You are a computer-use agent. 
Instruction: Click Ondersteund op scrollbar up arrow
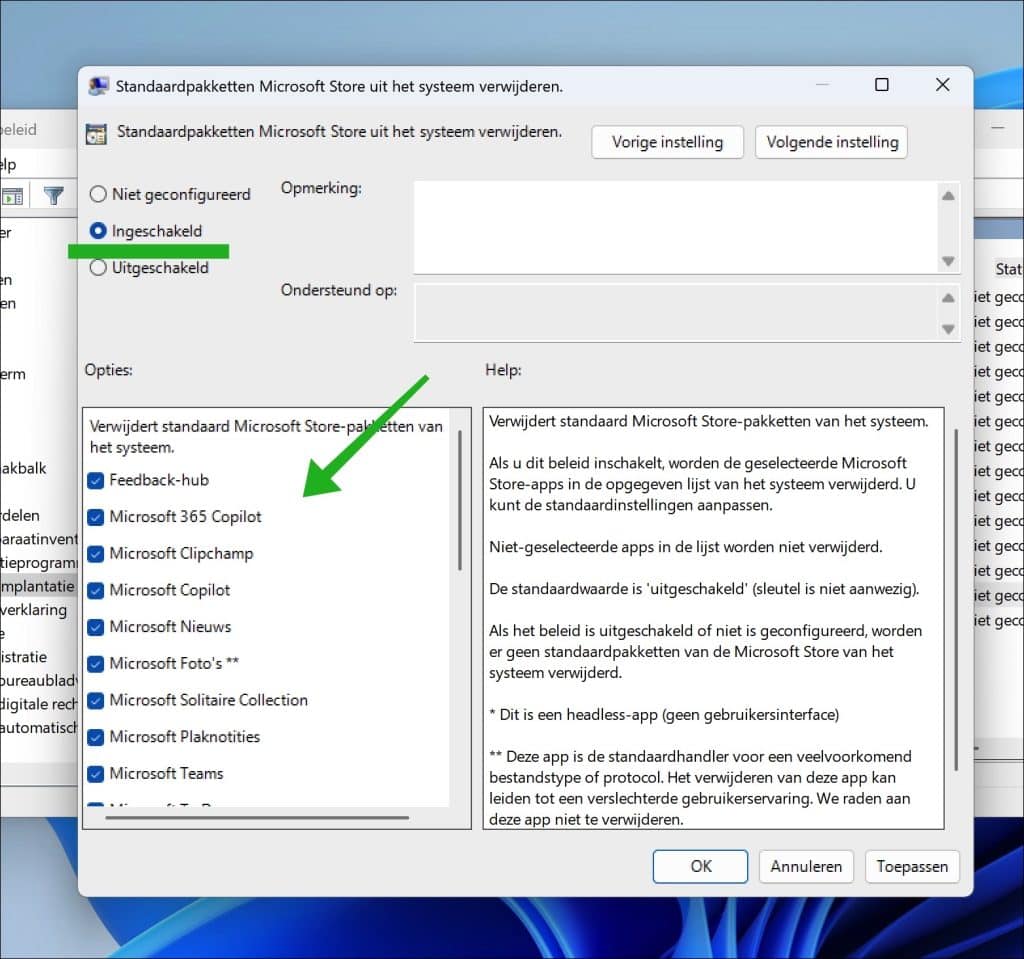[948, 298]
